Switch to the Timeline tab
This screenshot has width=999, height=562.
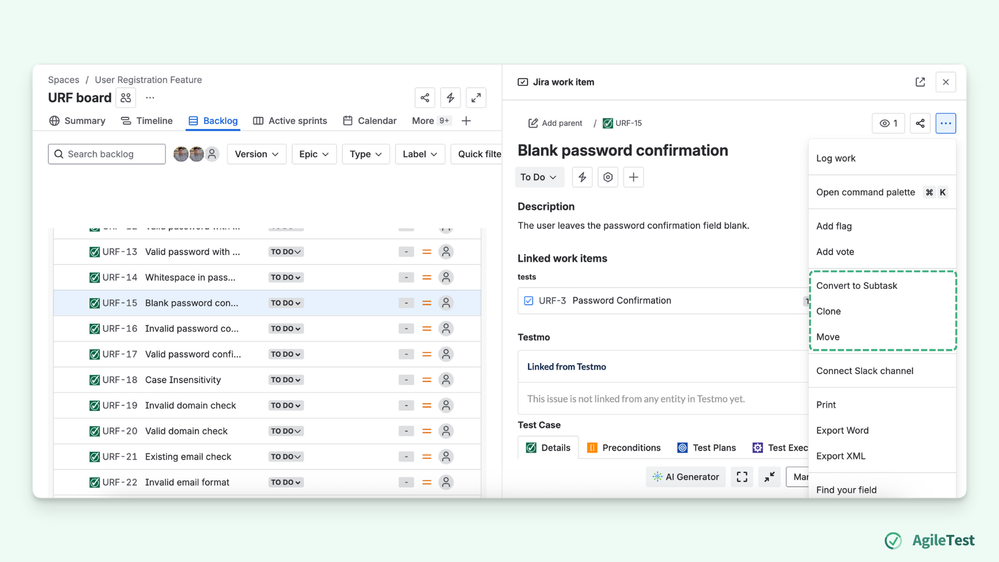(147, 120)
